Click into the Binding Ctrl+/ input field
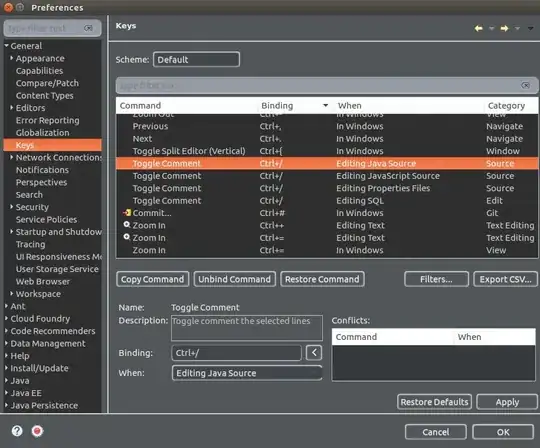The width and height of the screenshot is (540, 448). [x=236, y=353]
